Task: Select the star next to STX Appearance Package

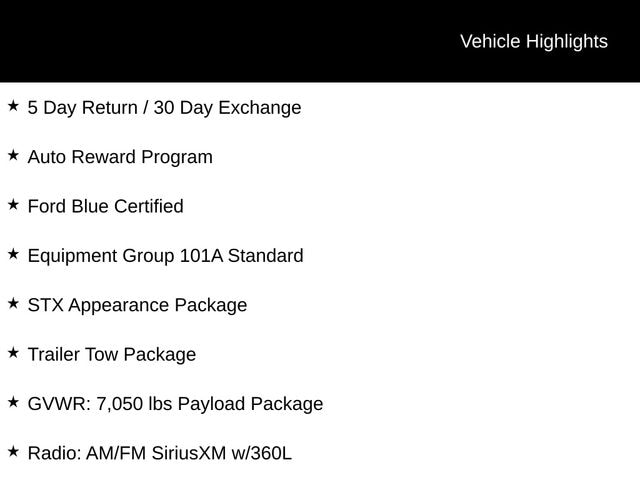Action: [x=13, y=304]
